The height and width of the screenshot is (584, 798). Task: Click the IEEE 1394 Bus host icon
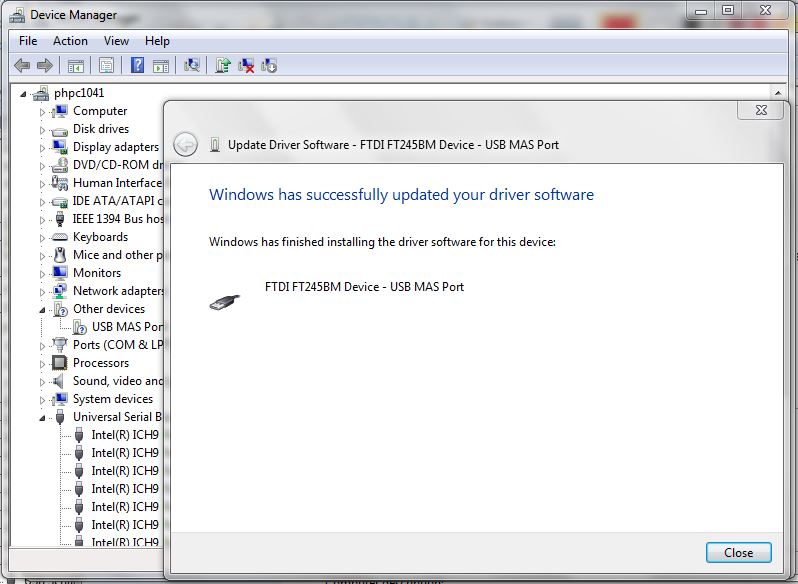[60, 219]
